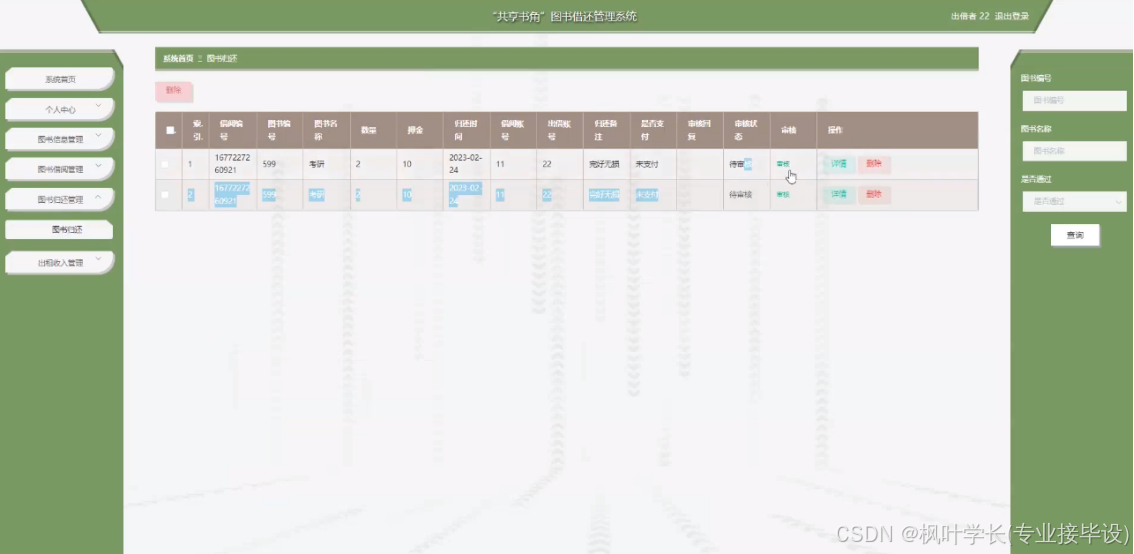Click the 归还备注 column header
The height and width of the screenshot is (554, 1134).
point(606,130)
